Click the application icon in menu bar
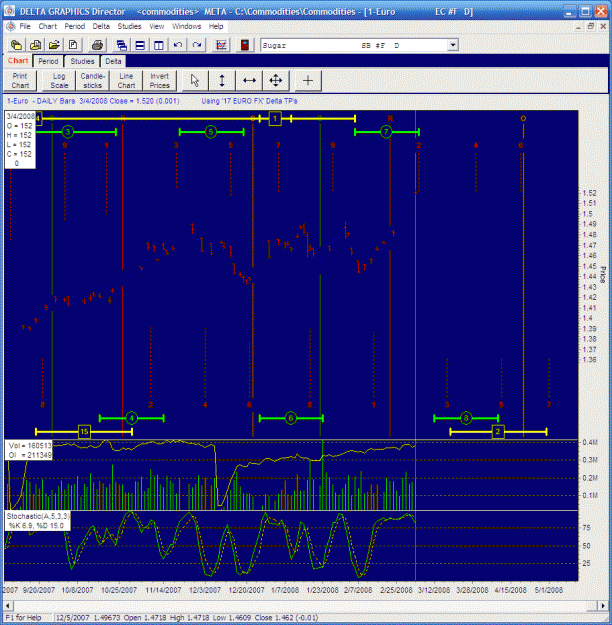The height and width of the screenshot is (625, 612). click(11, 26)
